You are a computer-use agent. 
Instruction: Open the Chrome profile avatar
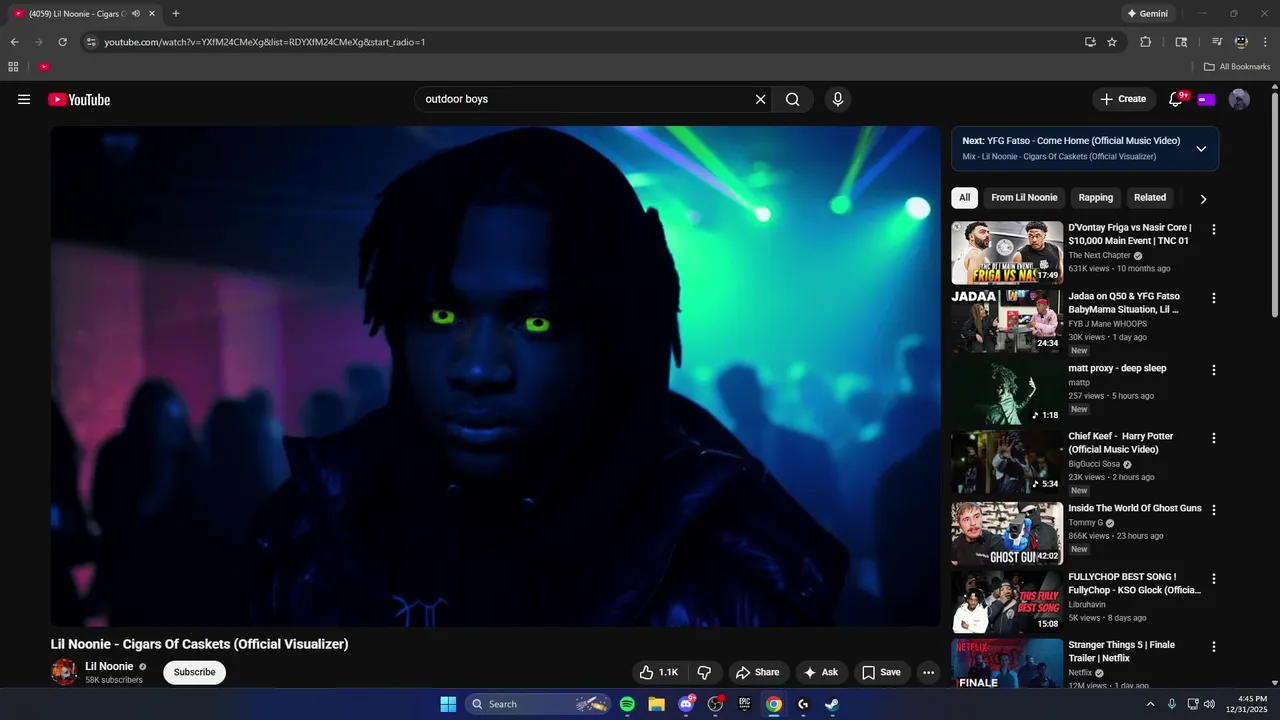[x=1241, y=42]
